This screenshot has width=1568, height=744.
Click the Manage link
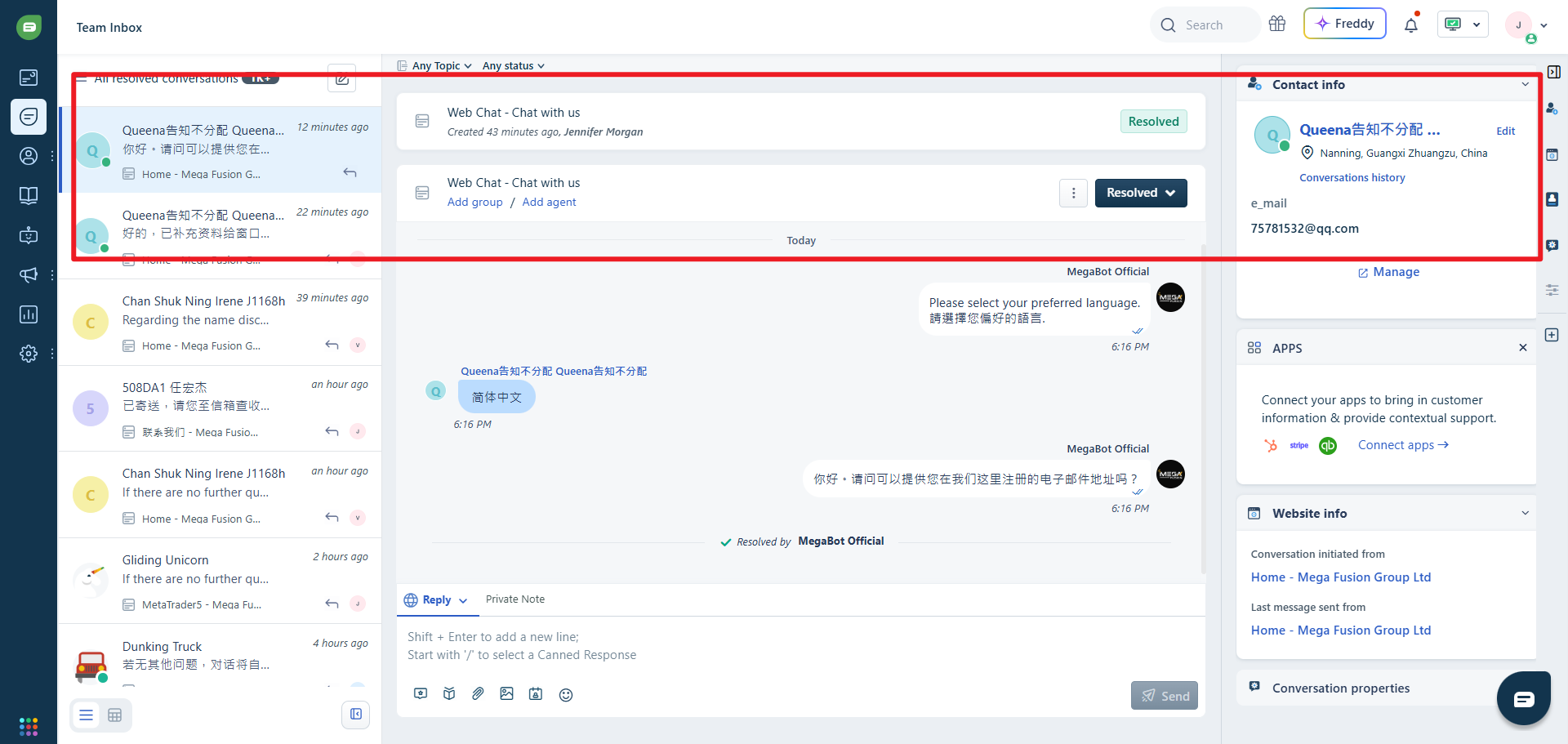pyautogui.click(x=1388, y=272)
